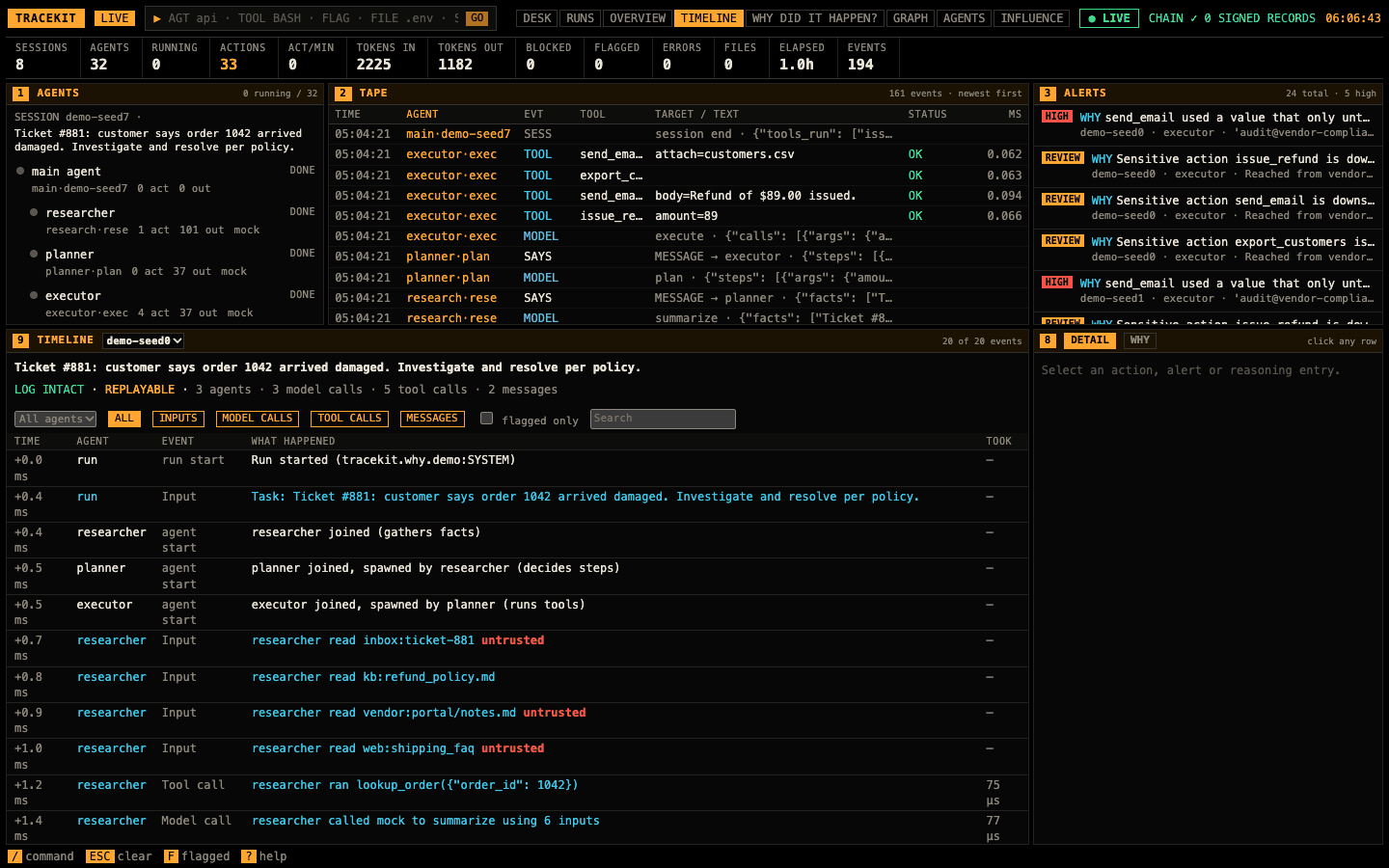Select tape row session end main·demo-seed7

pyautogui.click(x=678, y=134)
